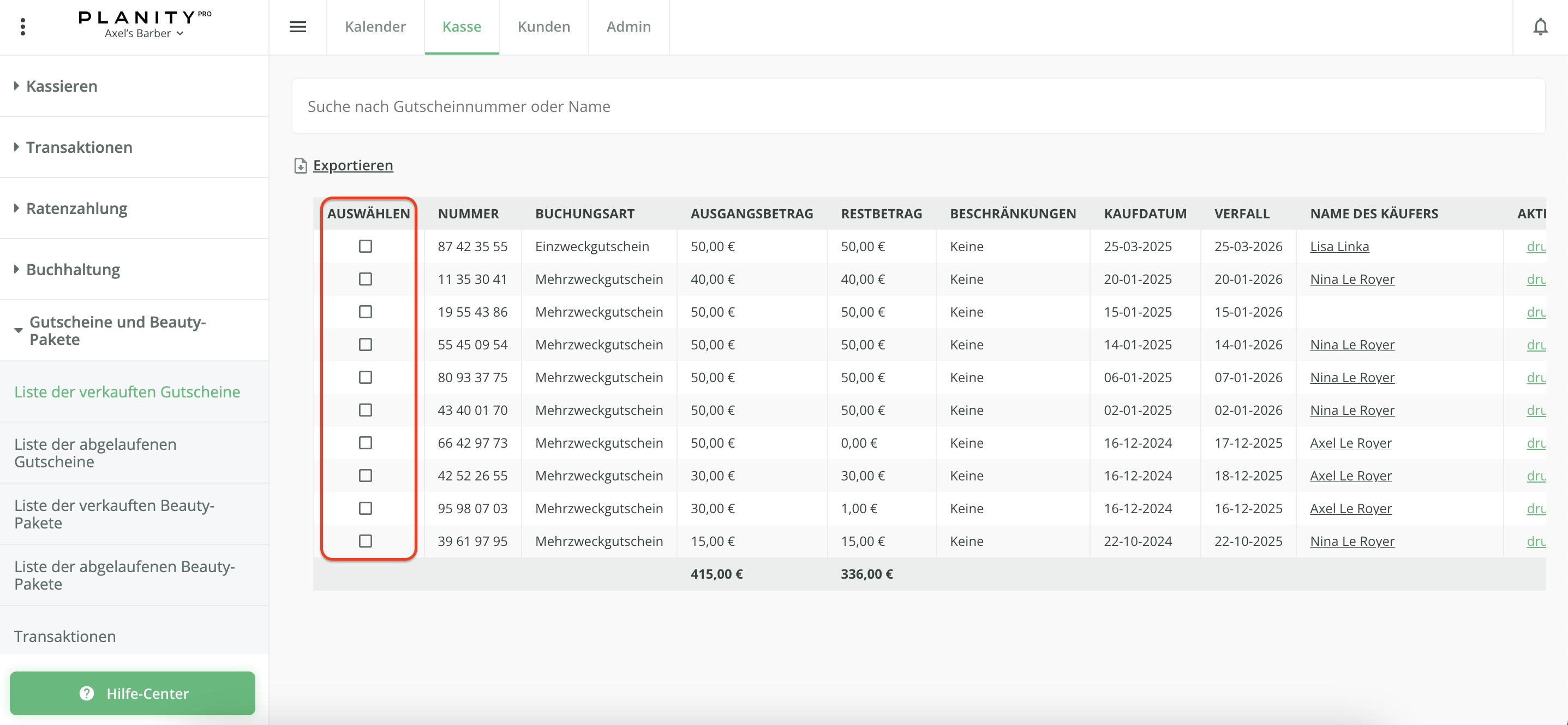Tick checkbox for voucher 87 42 35 55

365,246
